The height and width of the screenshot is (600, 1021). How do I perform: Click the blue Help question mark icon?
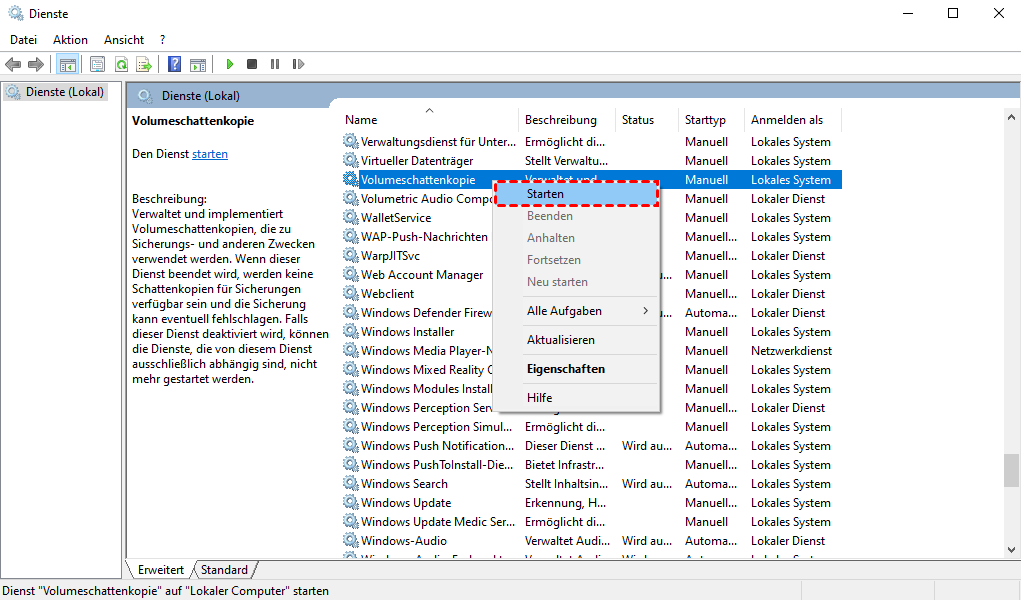point(175,65)
